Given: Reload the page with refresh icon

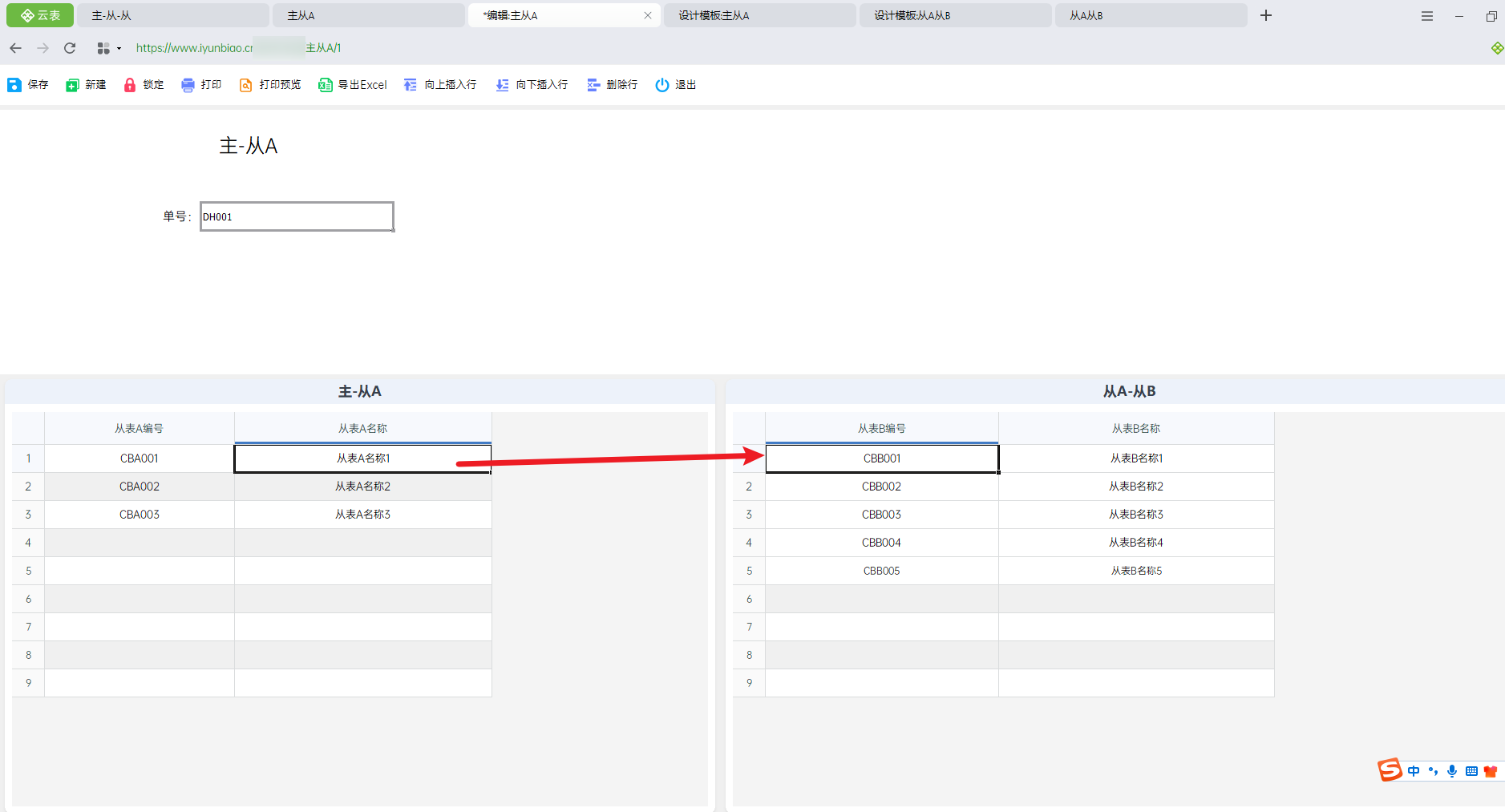Looking at the screenshot, I should tap(70, 48).
